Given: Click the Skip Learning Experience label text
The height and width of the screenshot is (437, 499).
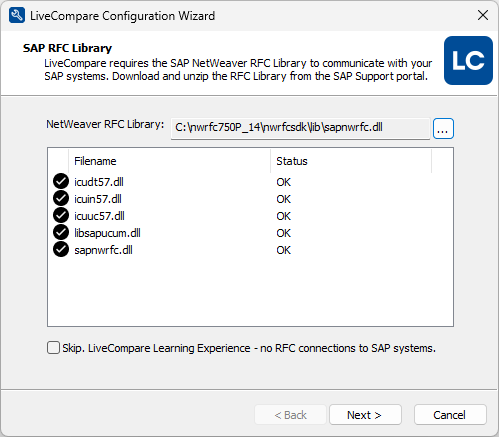Looking at the screenshot, I should point(249,348).
